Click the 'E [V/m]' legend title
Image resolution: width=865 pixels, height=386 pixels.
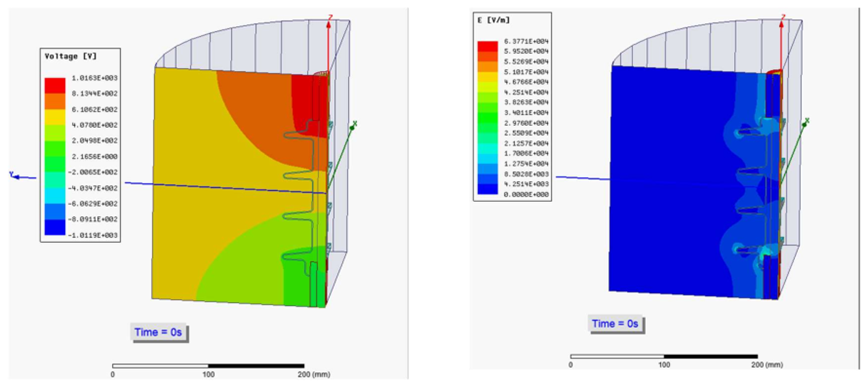point(494,20)
